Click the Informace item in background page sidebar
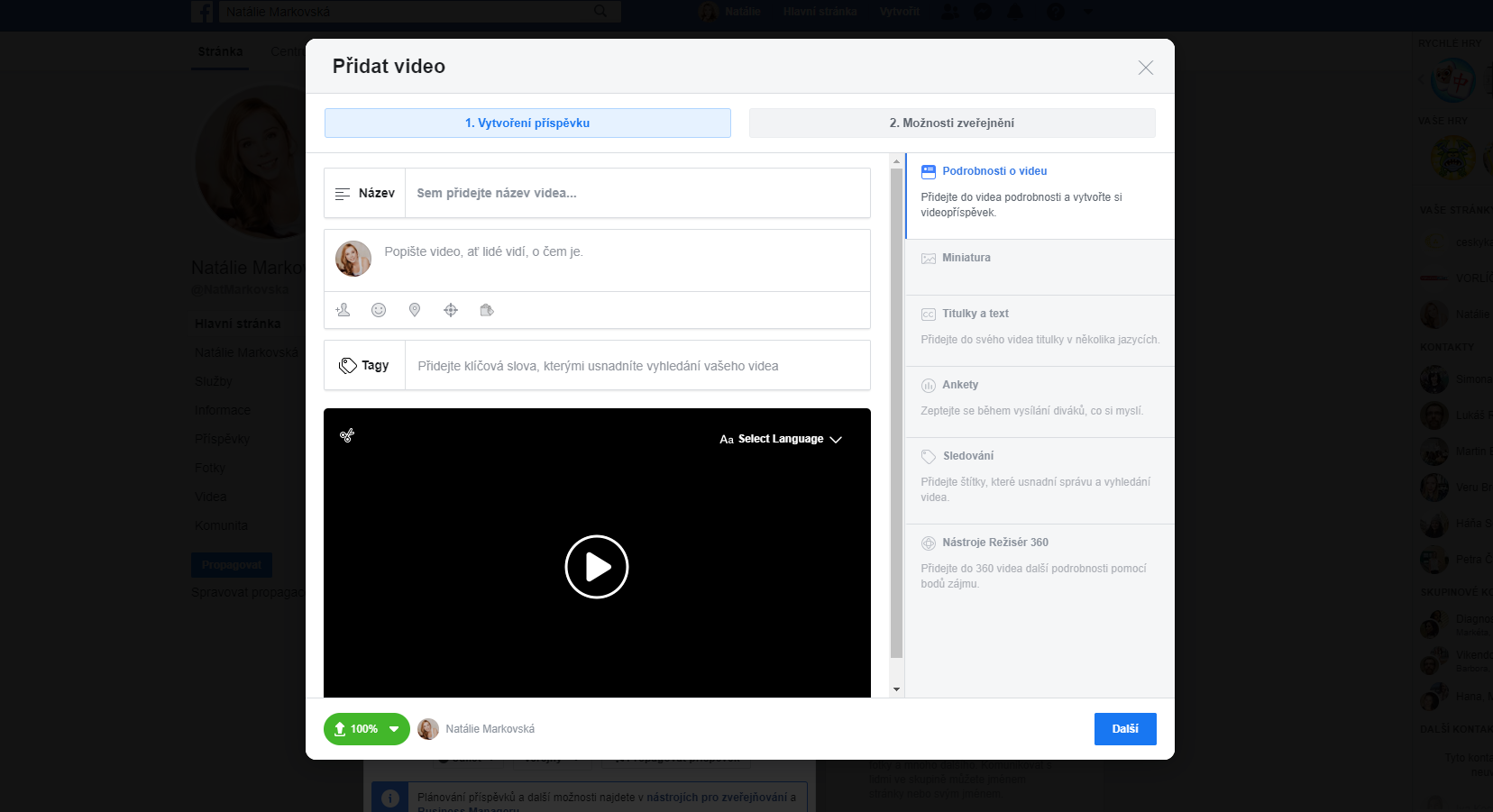Screen dimensions: 1493x812 (x=223, y=410)
